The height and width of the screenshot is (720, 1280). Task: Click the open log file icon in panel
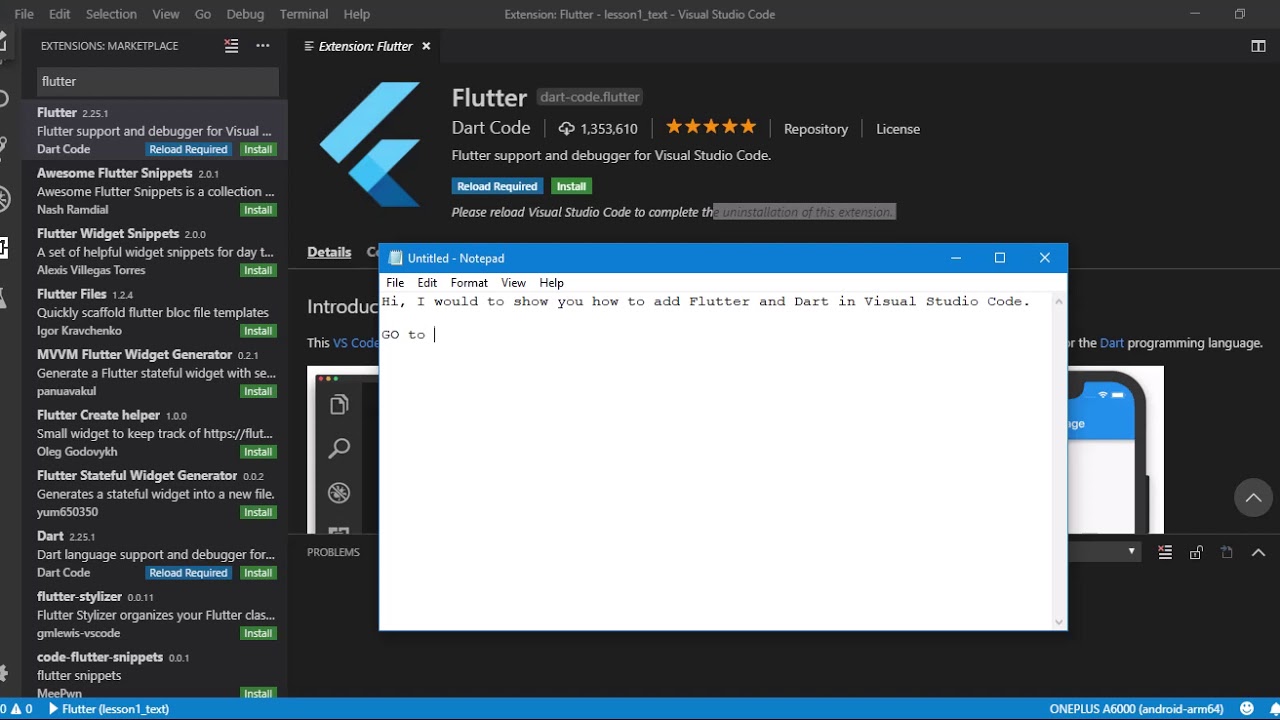1227,552
